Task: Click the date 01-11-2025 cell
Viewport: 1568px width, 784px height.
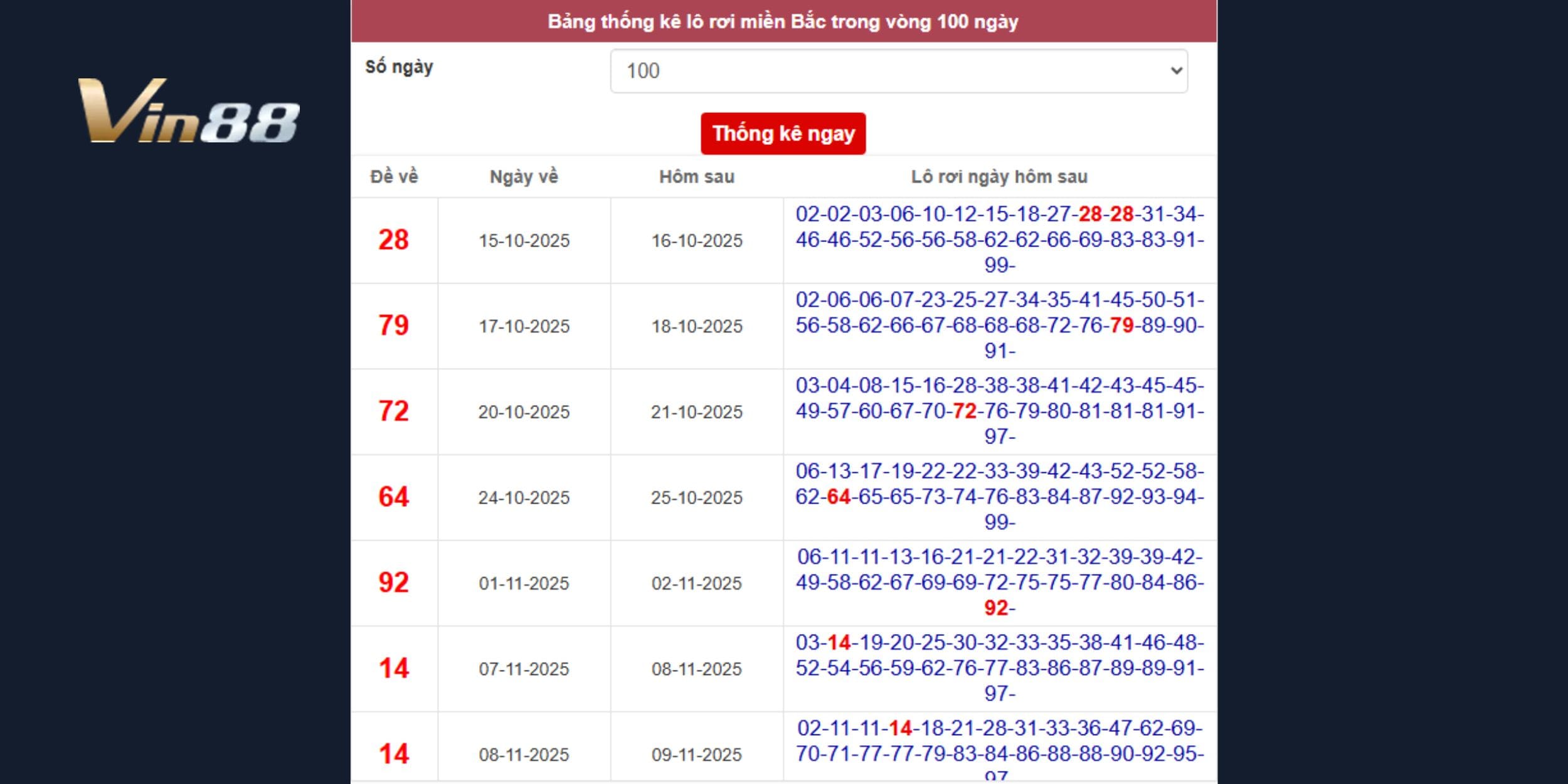Action: coord(524,583)
